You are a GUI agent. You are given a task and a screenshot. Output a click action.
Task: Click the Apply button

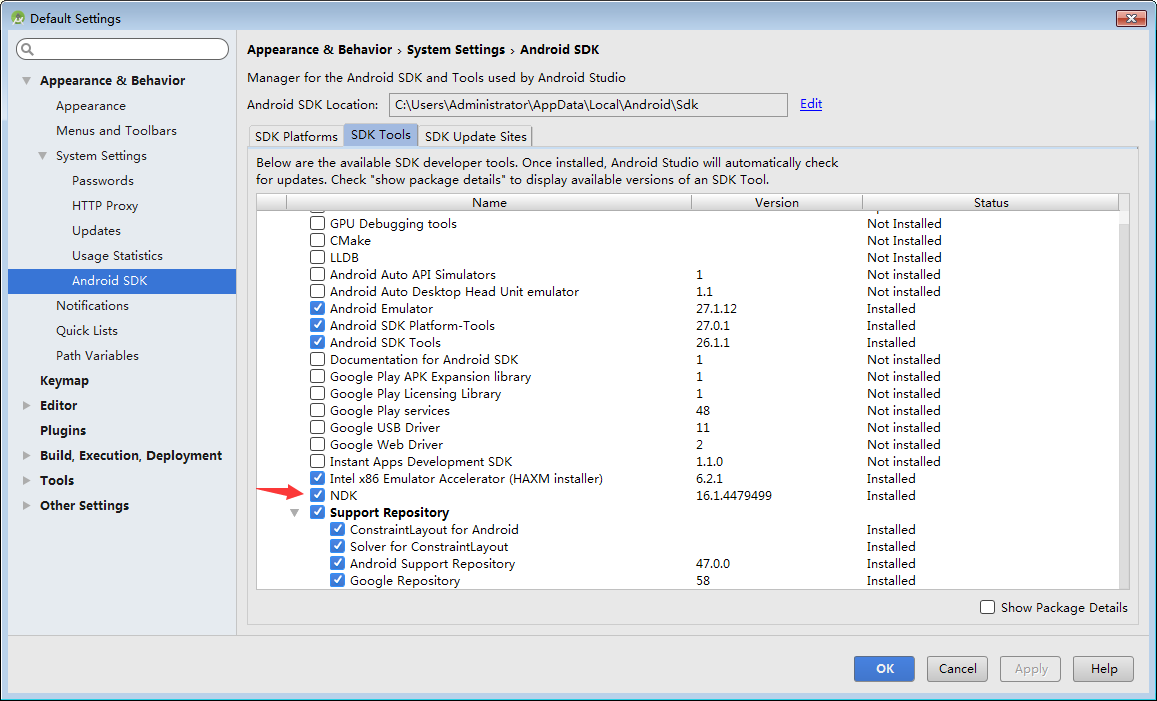tap(1030, 669)
